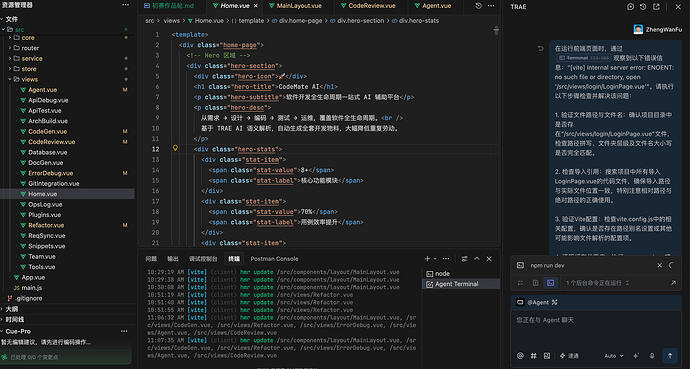Click the undo arrow beside chat message
The image size is (690, 369).
541,48
